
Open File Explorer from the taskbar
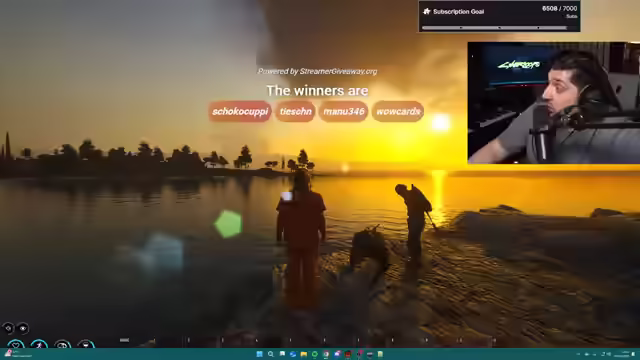pyautogui.click(x=304, y=354)
